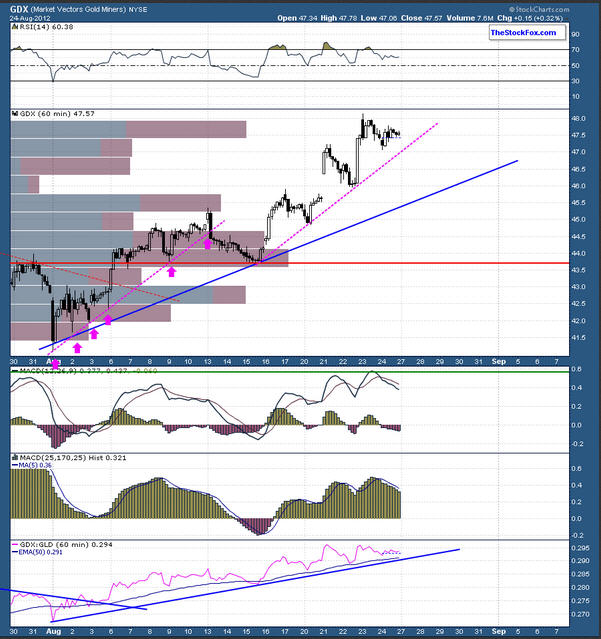Click the topmost volume-by-price bar near 47.5
This screenshot has width=601, height=639.
pos(128,129)
